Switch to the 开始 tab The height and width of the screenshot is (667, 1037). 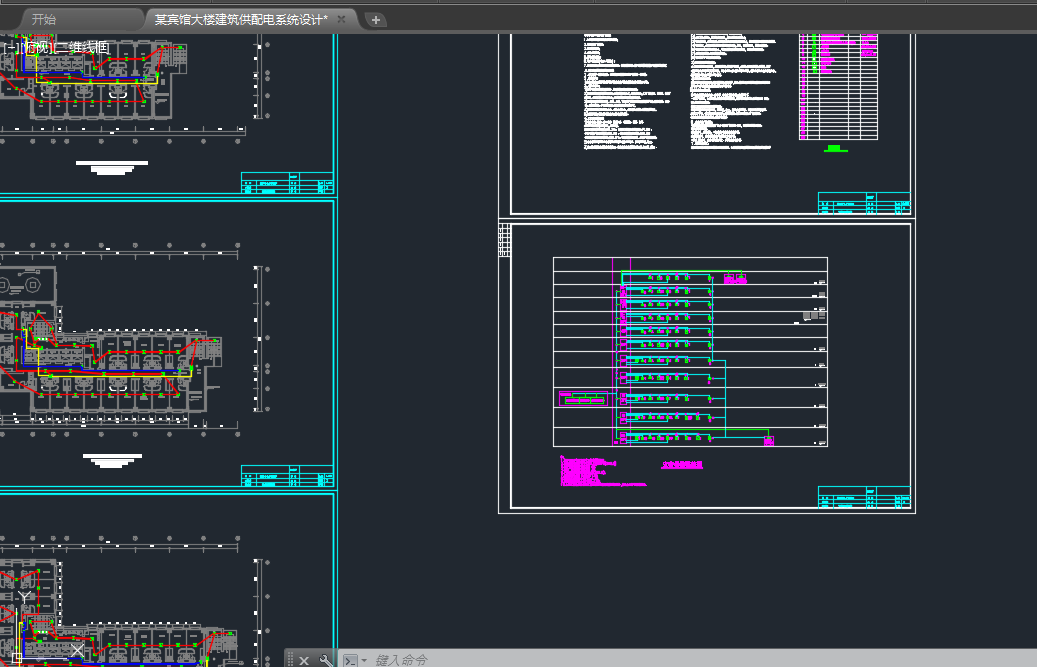44,19
